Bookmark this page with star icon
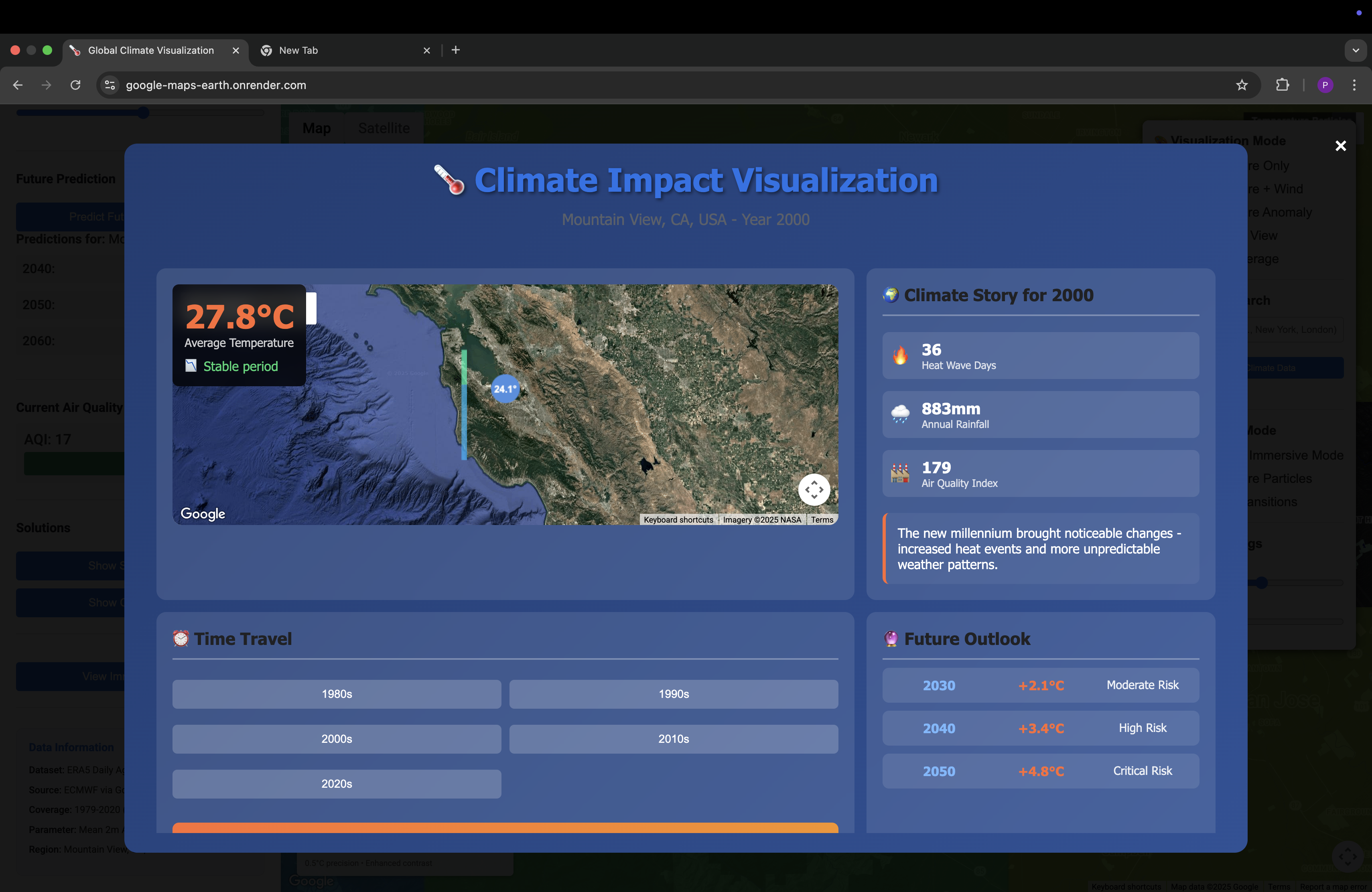This screenshot has height=892, width=1372. click(x=1242, y=85)
